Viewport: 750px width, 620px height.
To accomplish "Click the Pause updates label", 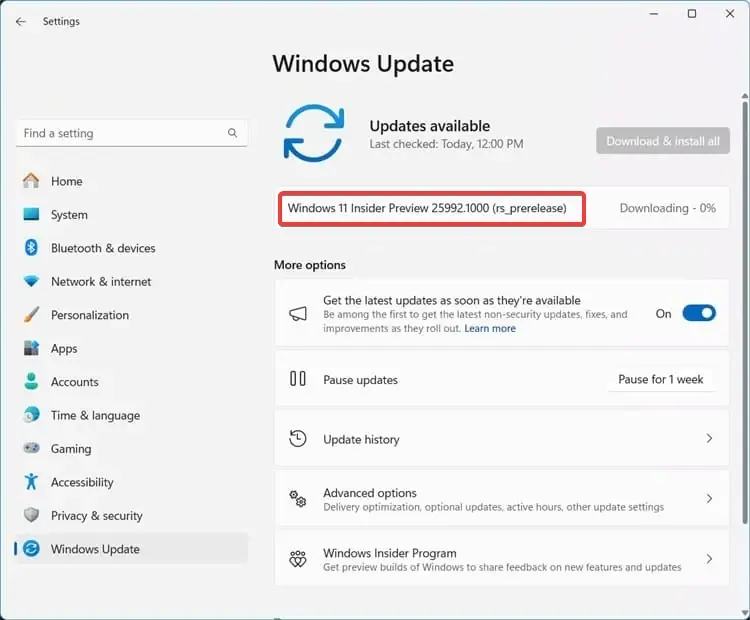I will click(x=361, y=380).
